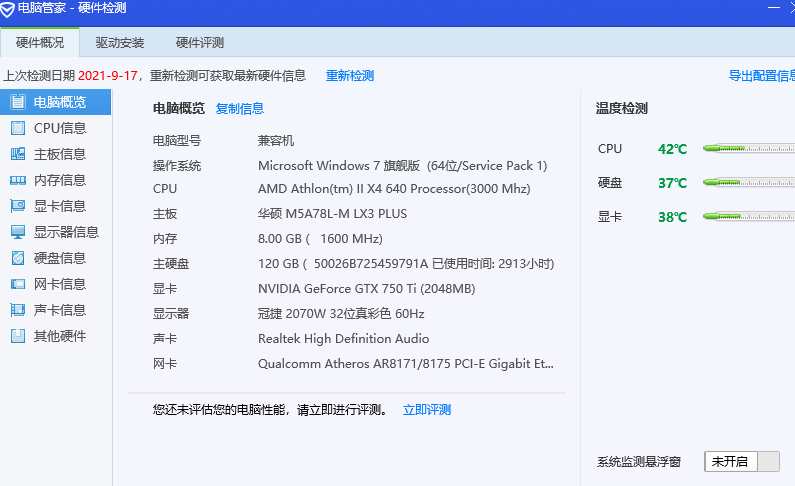Open the CPU信息 sidebar icon

pos(18,128)
